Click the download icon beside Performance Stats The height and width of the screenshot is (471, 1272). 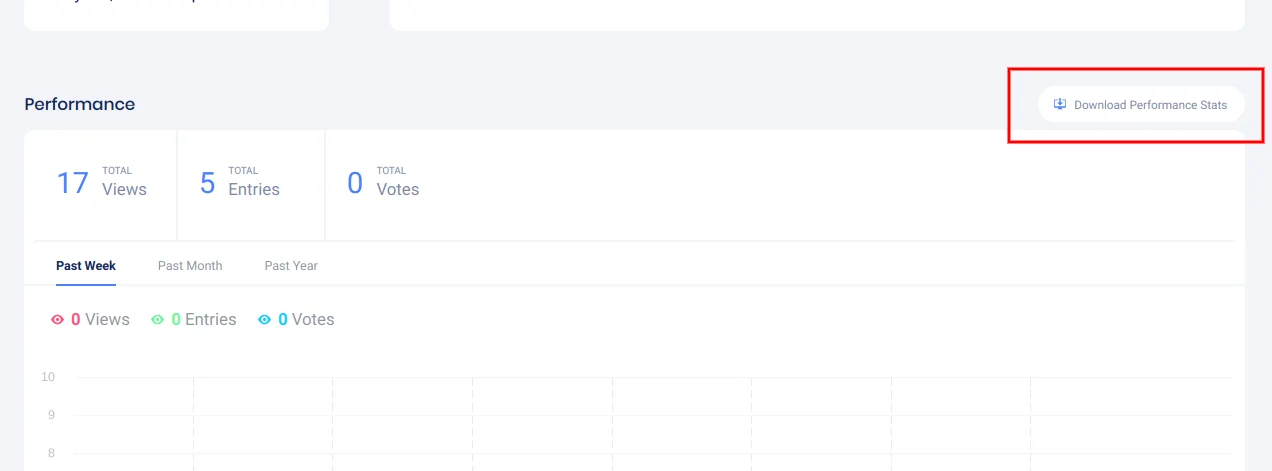click(1060, 105)
